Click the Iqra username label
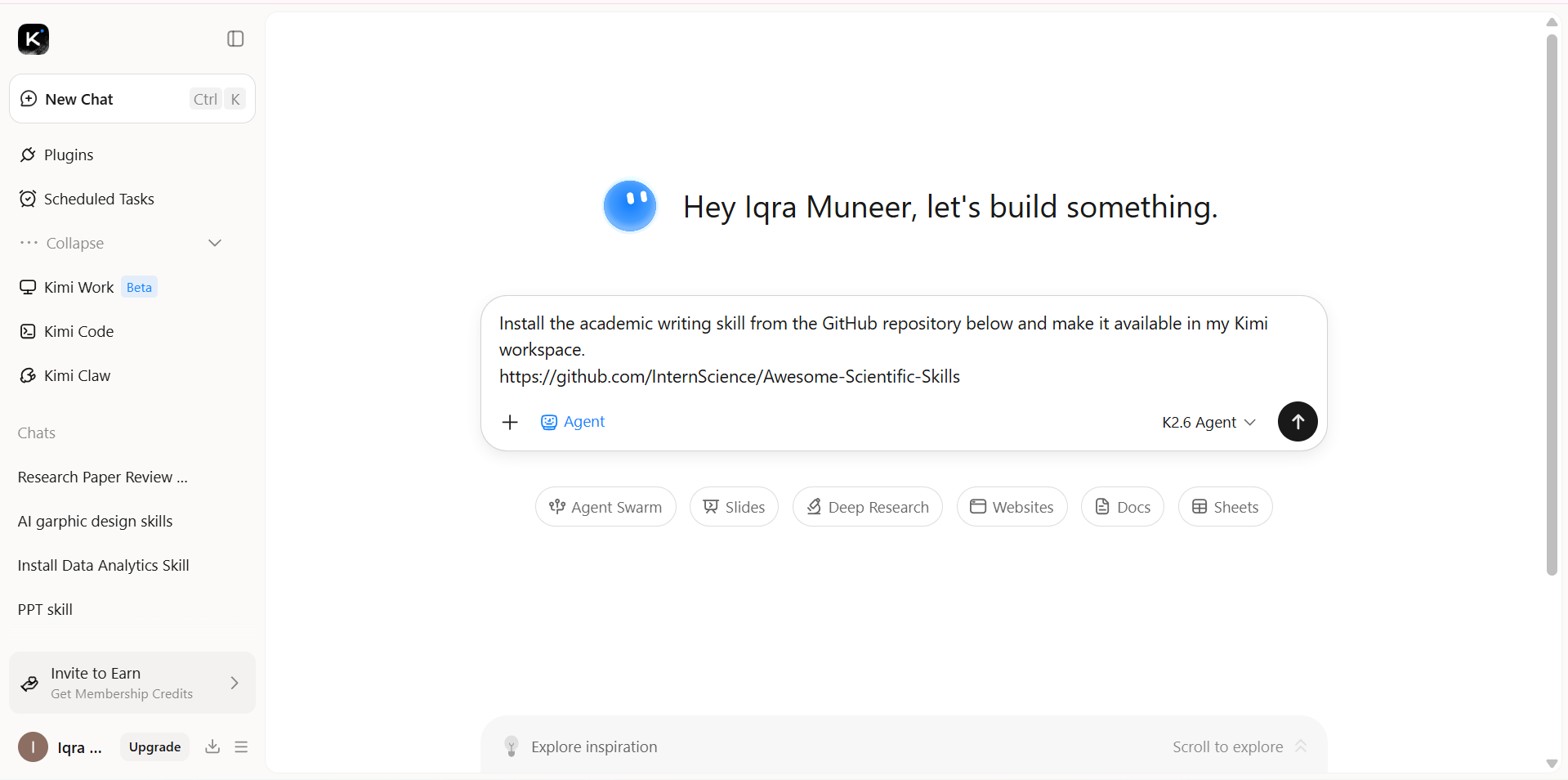Viewport: 1568px width, 780px height. pos(79,747)
